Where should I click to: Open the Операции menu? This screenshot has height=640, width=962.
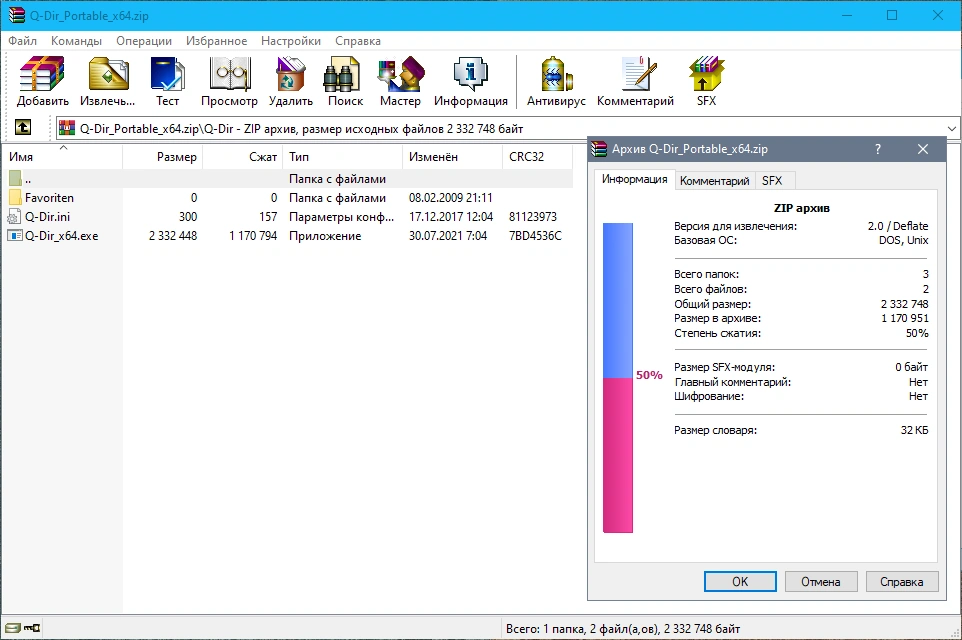(x=144, y=40)
